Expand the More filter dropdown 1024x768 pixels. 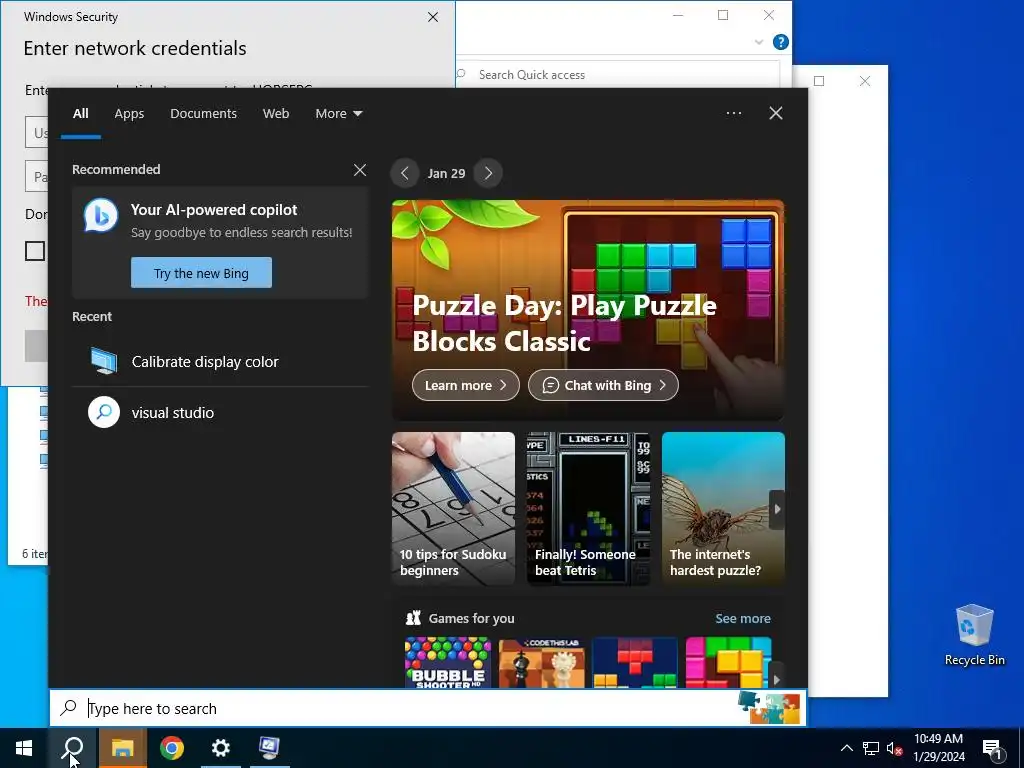tap(338, 114)
